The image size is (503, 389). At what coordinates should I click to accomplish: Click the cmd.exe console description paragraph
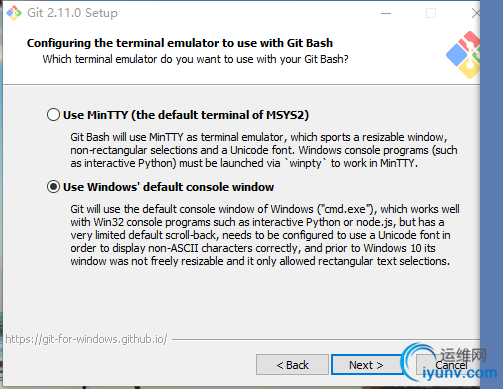[x=265, y=235]
